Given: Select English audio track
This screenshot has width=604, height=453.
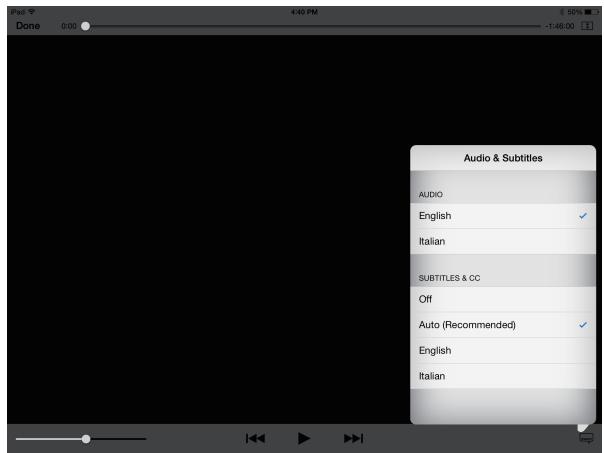Looking at the screenshot, I should click(503, 216).
